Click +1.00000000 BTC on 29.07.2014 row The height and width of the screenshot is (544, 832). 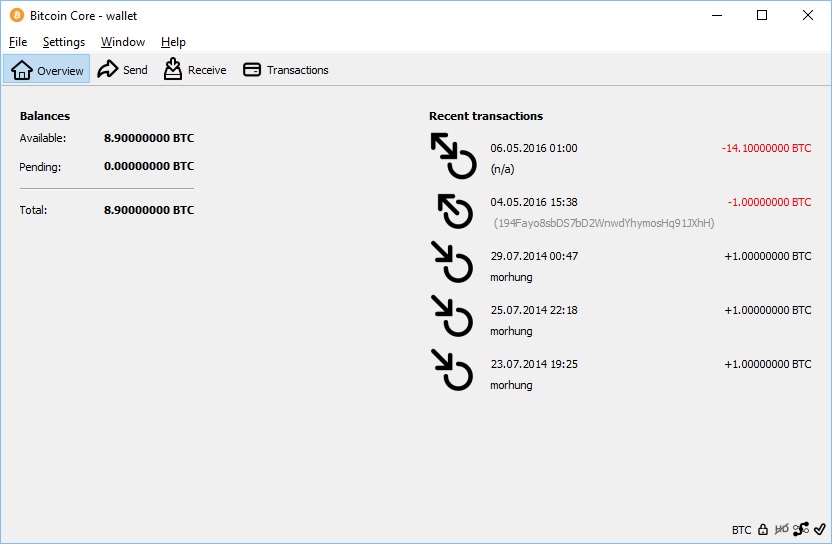coord(768,256)
